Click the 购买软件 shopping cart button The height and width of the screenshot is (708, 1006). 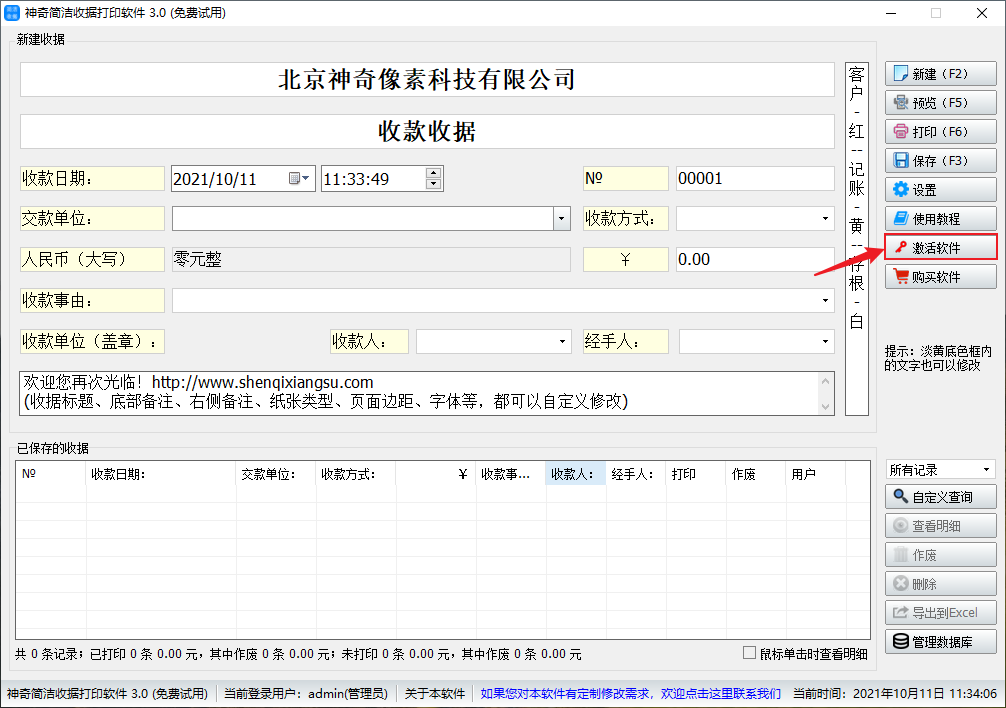(941, 277)
